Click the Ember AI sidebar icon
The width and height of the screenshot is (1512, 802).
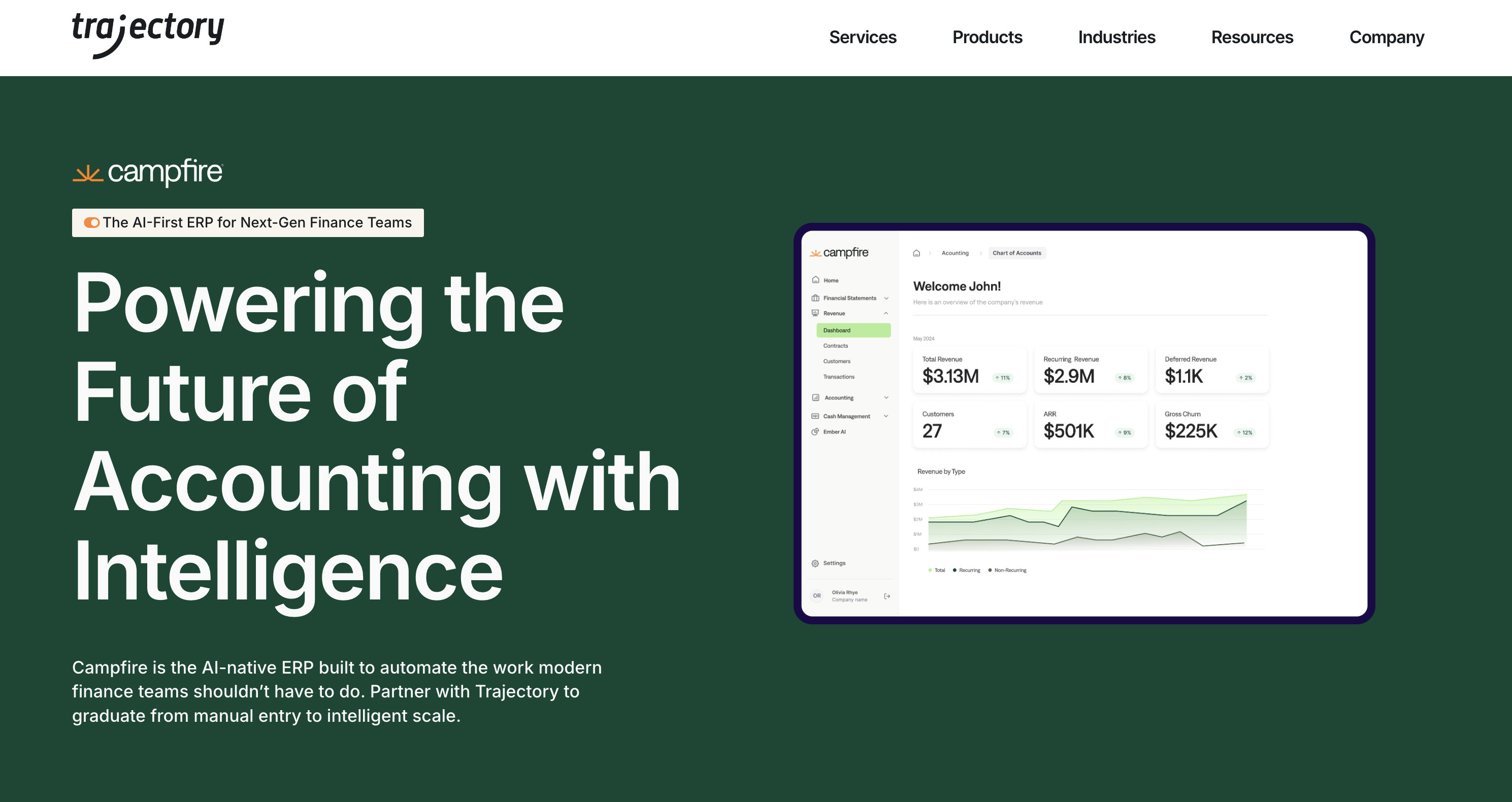815,432
